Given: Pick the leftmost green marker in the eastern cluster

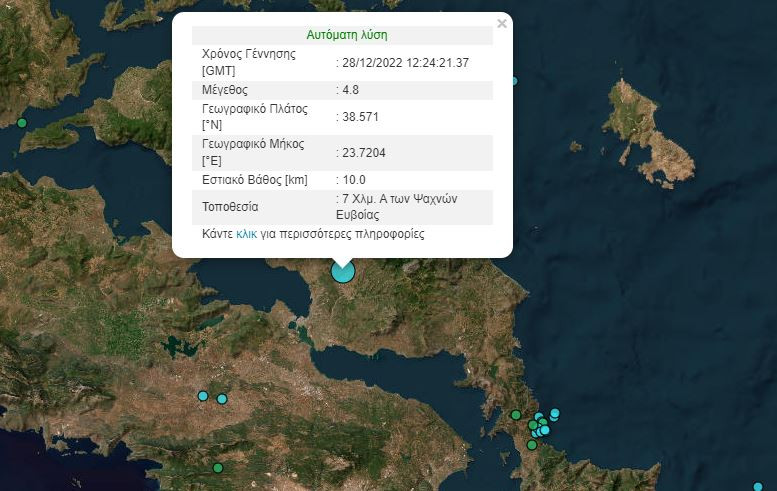Looking at the screenshot, I should (516, 415).
